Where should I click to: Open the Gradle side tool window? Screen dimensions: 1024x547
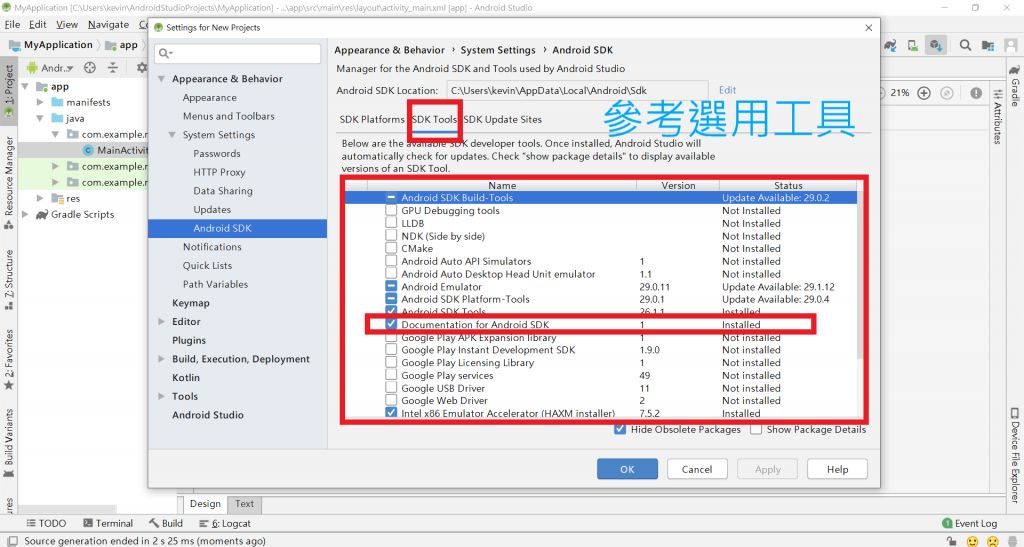pyautogui.click(x=1014, y=87)
